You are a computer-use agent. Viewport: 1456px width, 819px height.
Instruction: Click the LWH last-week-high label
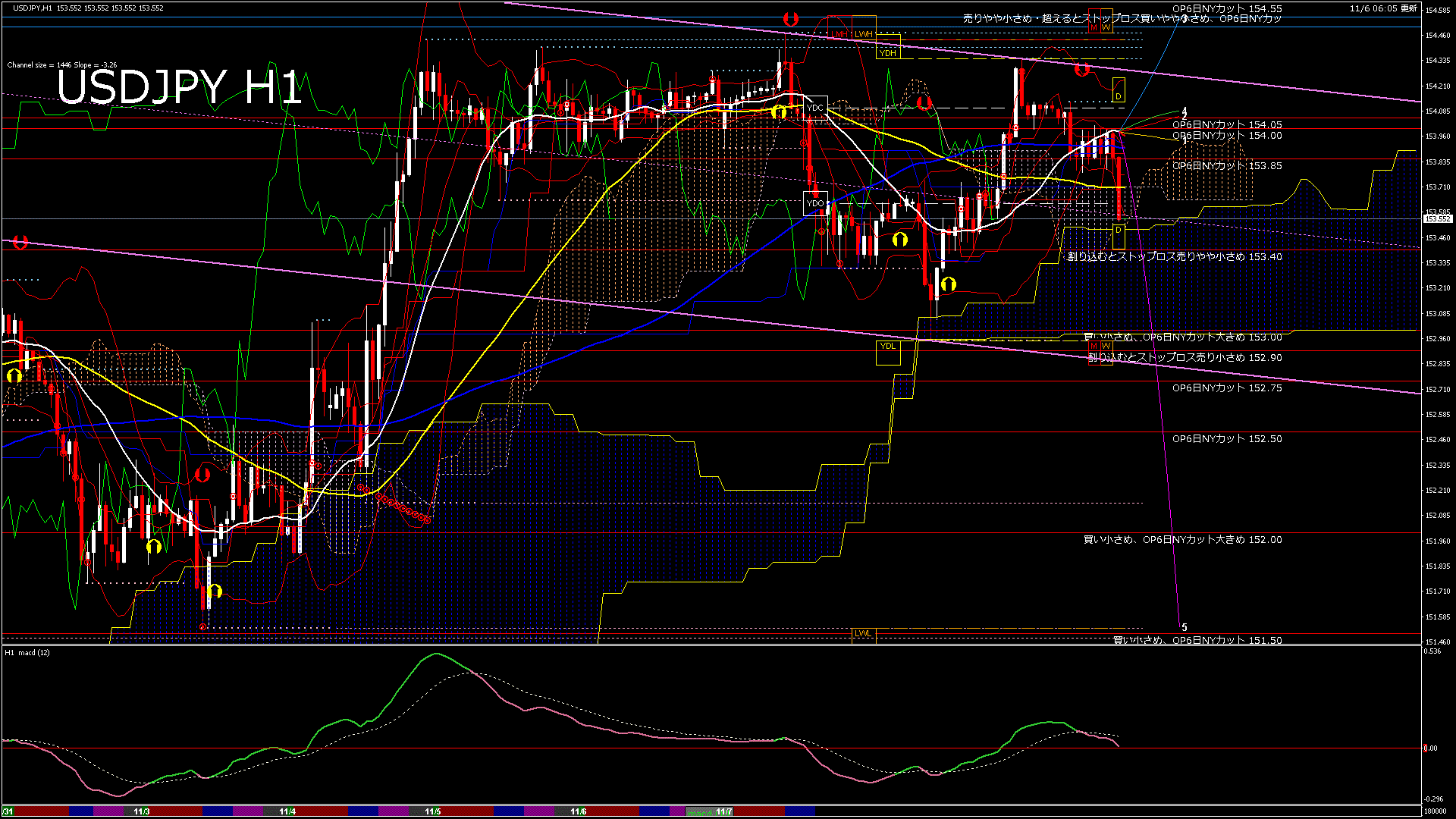point(864,34)
